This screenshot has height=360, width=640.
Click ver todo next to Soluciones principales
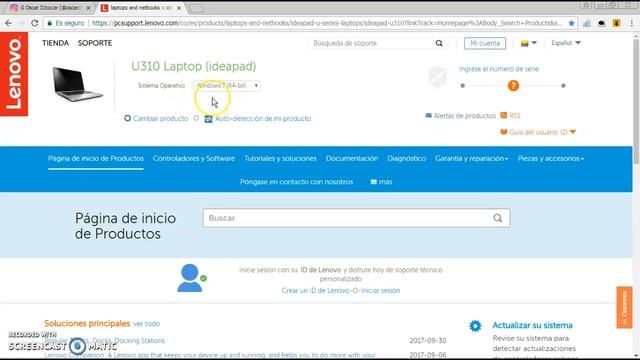click(x=147, y=324)
